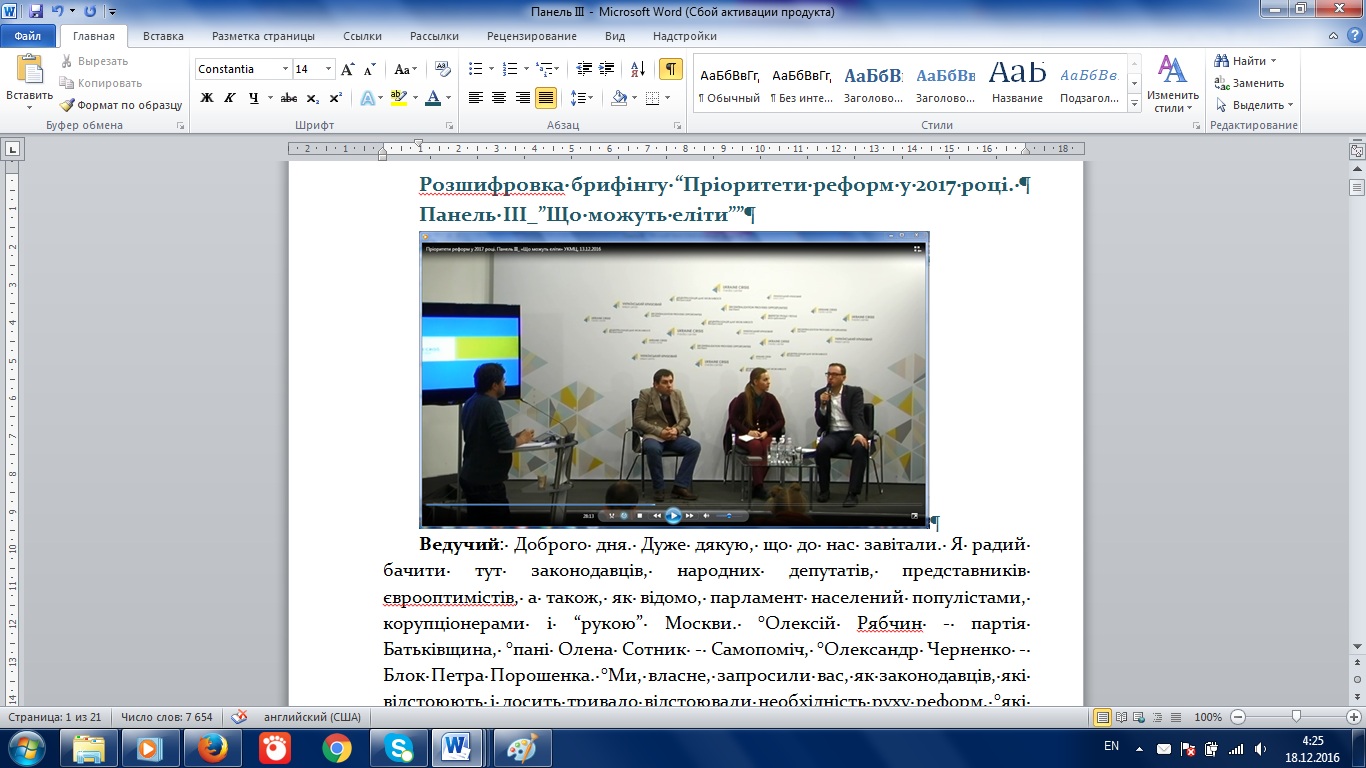The width and height of the screenshot is (1366, 768).
Task: Apply subscript formatting
Action: click(x=313, y=97)
